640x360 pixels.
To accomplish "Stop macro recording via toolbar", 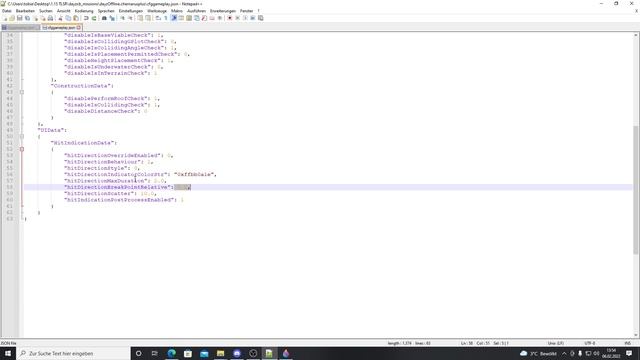I will [238, 18].
